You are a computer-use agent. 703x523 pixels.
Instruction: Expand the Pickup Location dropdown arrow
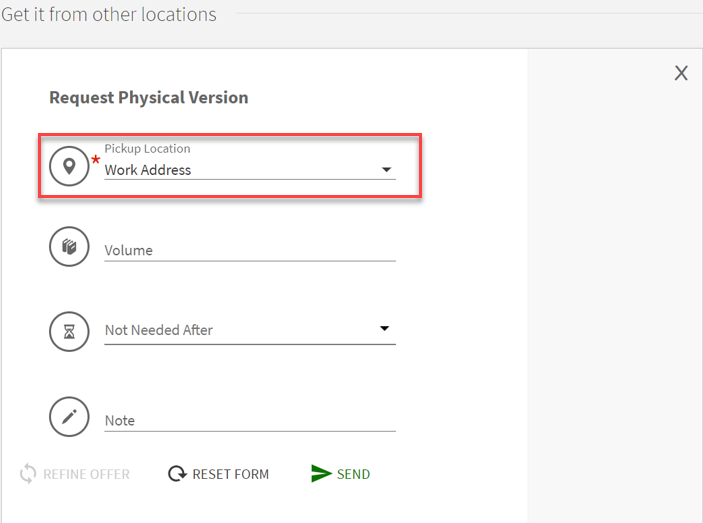coord(386,170)
